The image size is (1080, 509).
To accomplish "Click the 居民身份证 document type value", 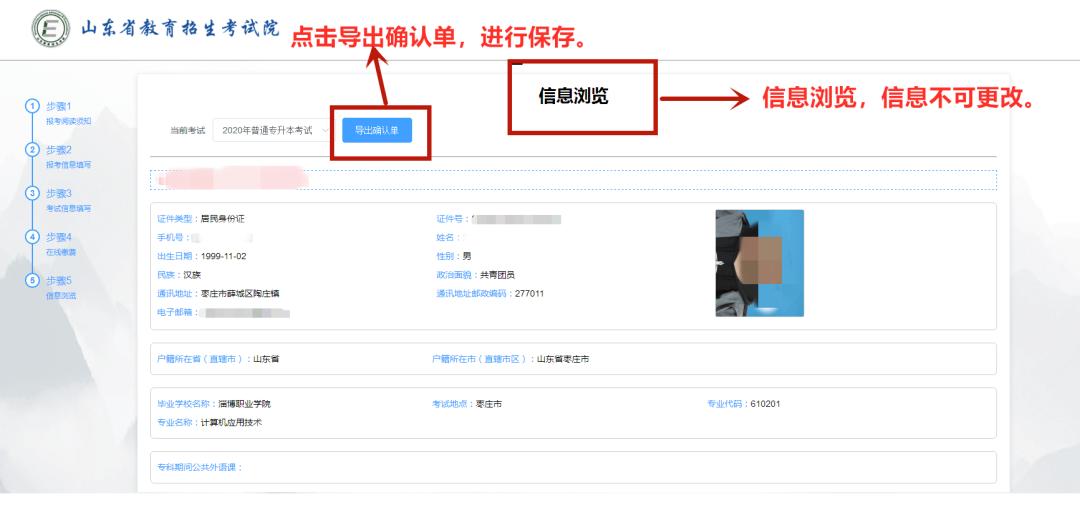I will pos(222,219).
